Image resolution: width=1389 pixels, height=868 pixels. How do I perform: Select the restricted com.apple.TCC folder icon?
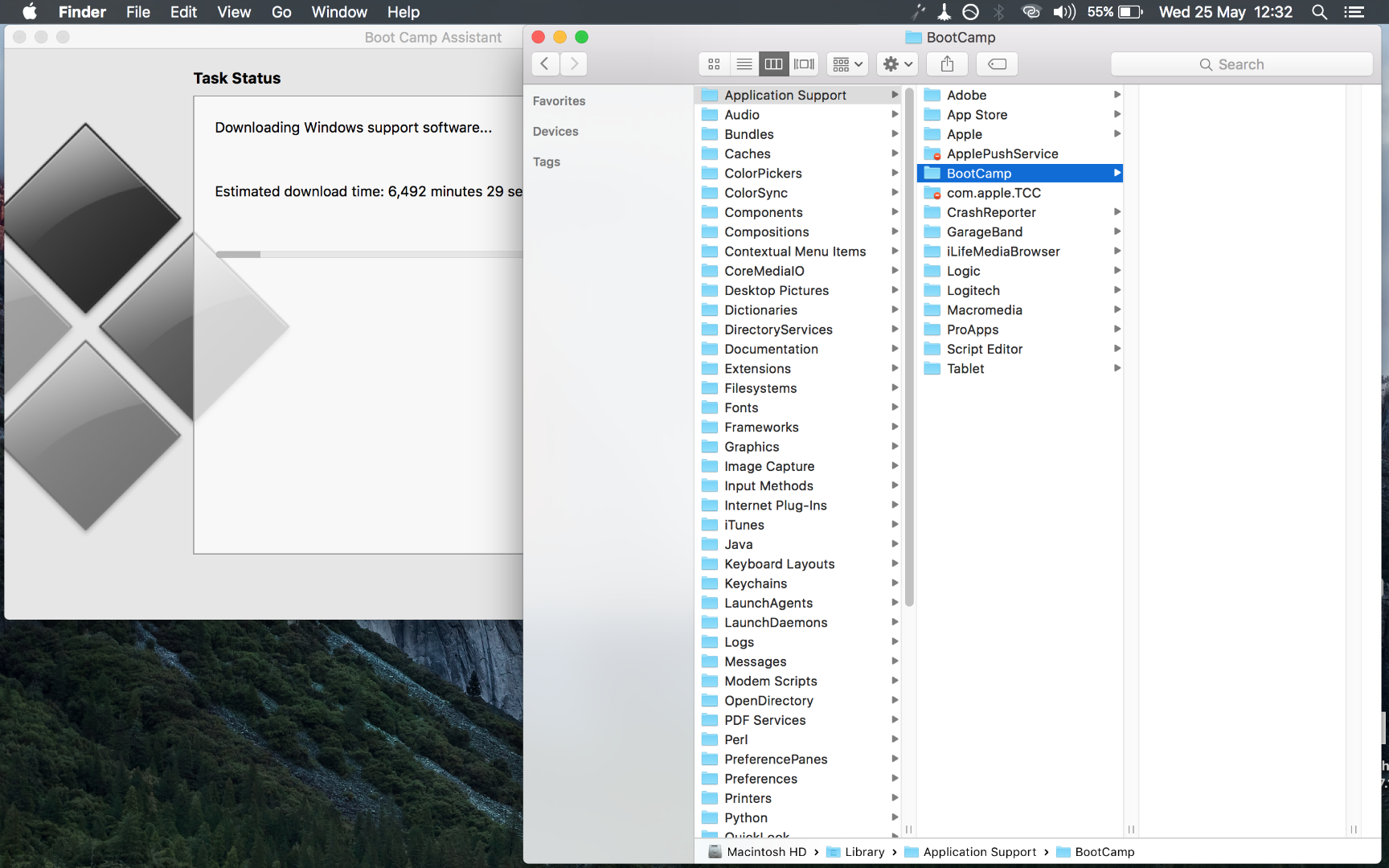tap(932, 193)
